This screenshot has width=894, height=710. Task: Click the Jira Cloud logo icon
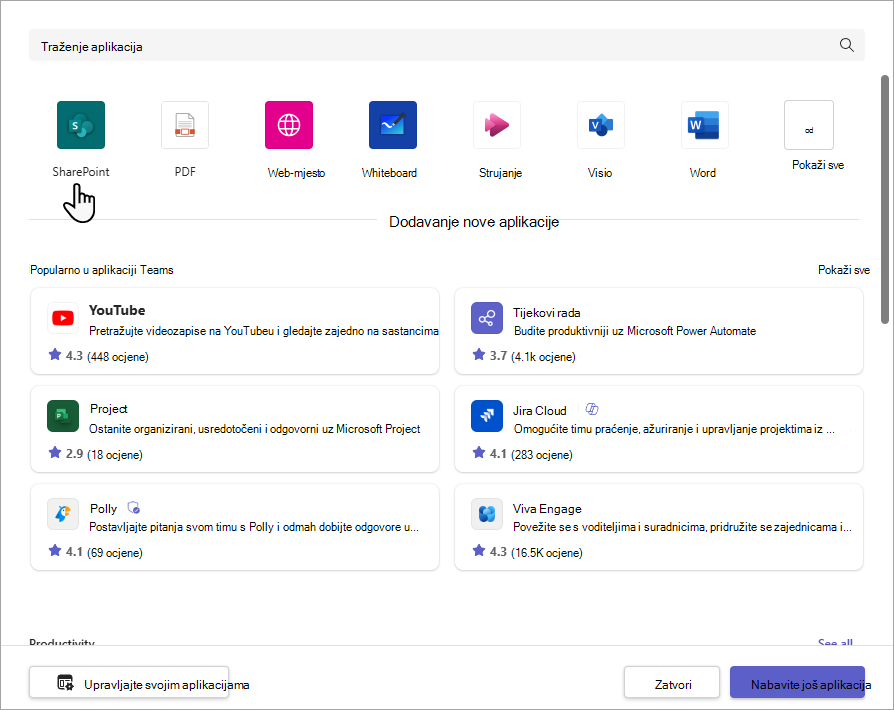[x=487, y=416]
